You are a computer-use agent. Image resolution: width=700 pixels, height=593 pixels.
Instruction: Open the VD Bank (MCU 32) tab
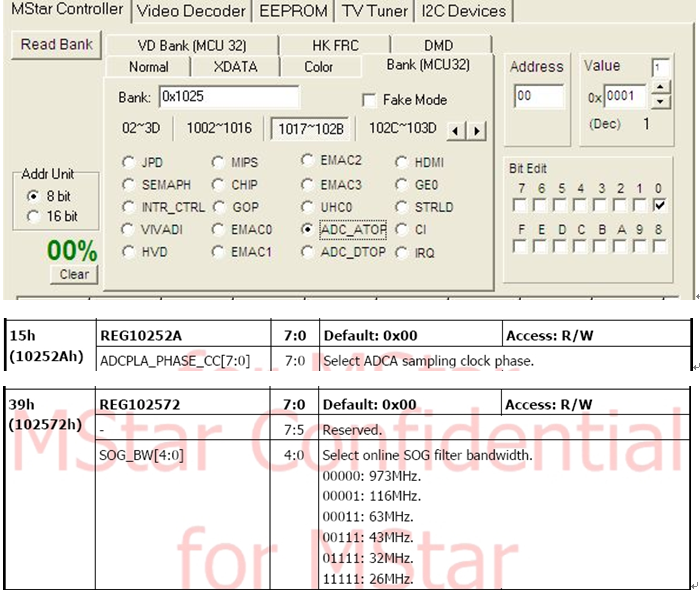pyautogui.click(x=192, y=45)
